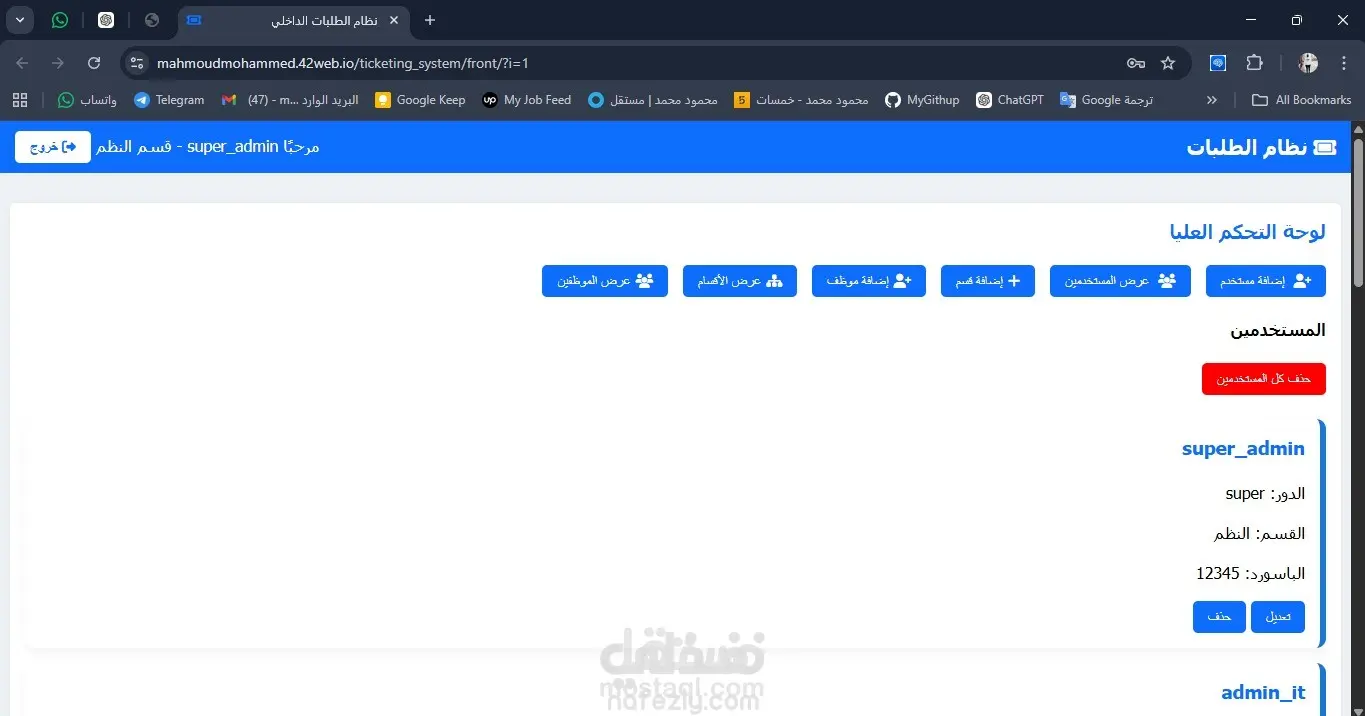Open a new browser tab
This screenshot has height=716, width=1365.
[430, 20]
